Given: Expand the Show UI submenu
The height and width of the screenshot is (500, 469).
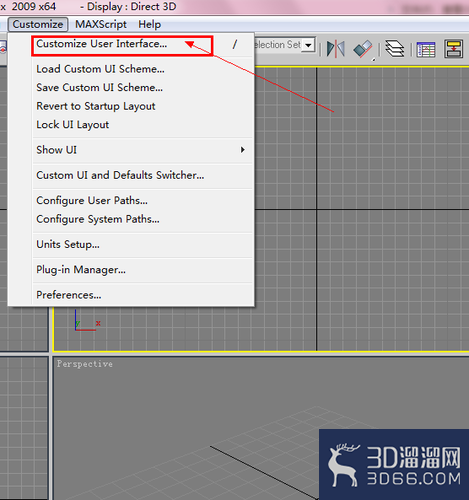Looking at the screenshot, I should coord(143,150).
